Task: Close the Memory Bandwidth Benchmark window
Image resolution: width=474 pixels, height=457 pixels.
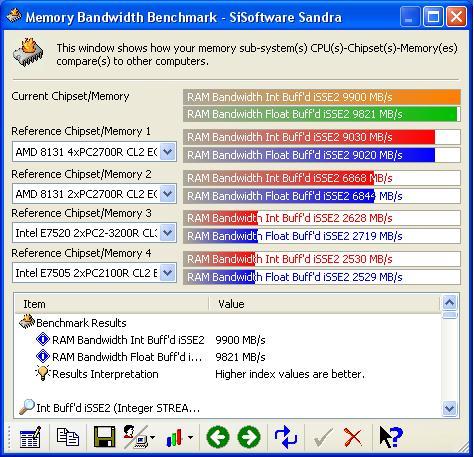Action: point(456,17)
